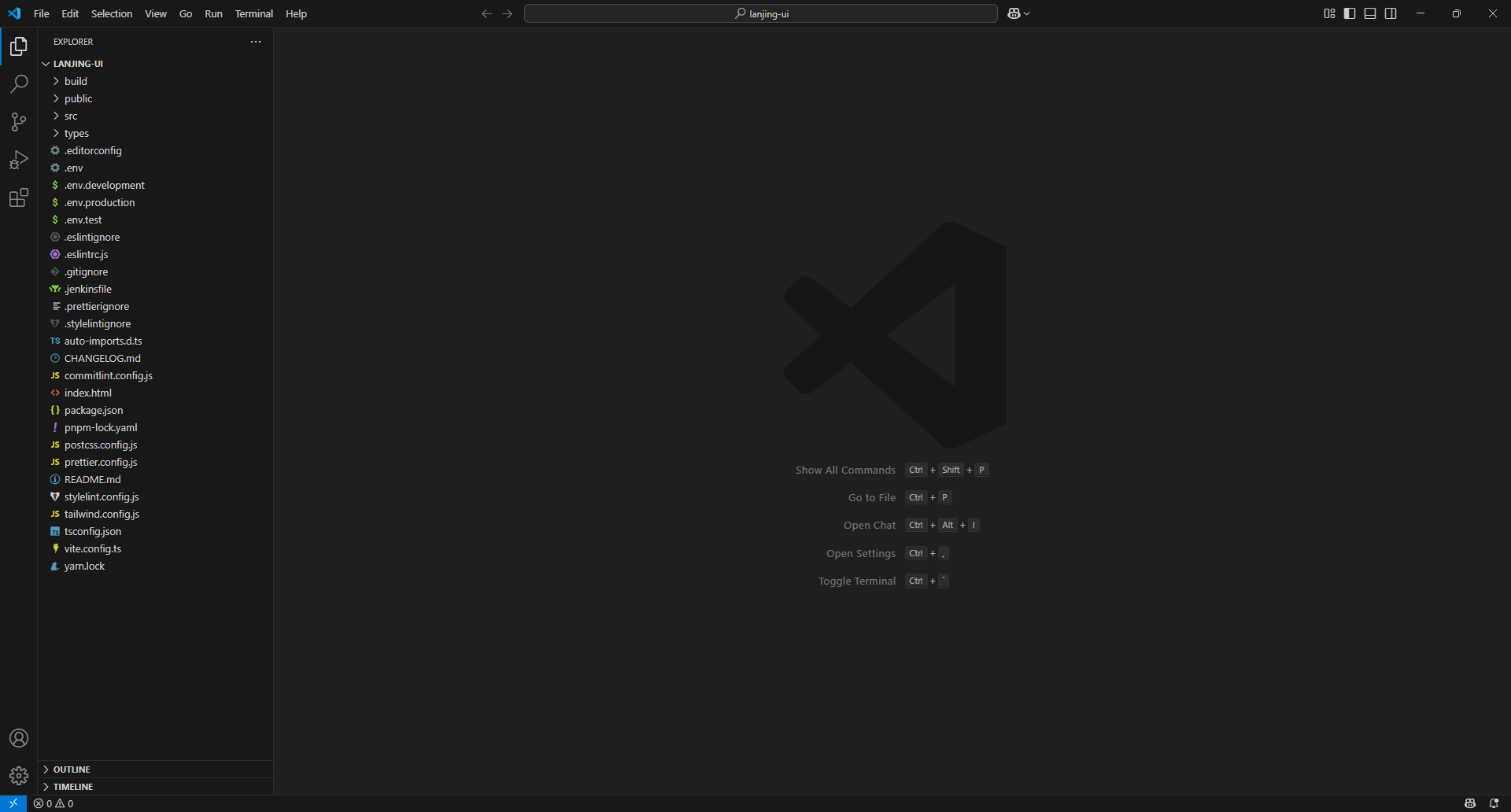The height and width of the screenshot is (812, 1511).
Task: Open the Source Control view
Action: click(x=19, y=122)
